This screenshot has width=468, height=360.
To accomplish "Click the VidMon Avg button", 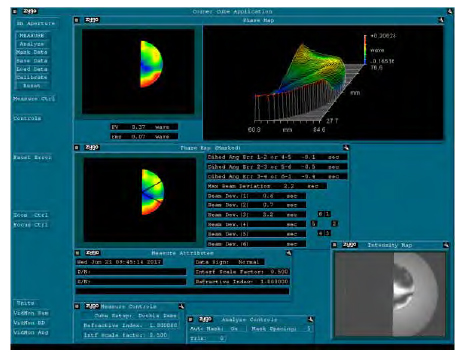I will tap(31, 333).
